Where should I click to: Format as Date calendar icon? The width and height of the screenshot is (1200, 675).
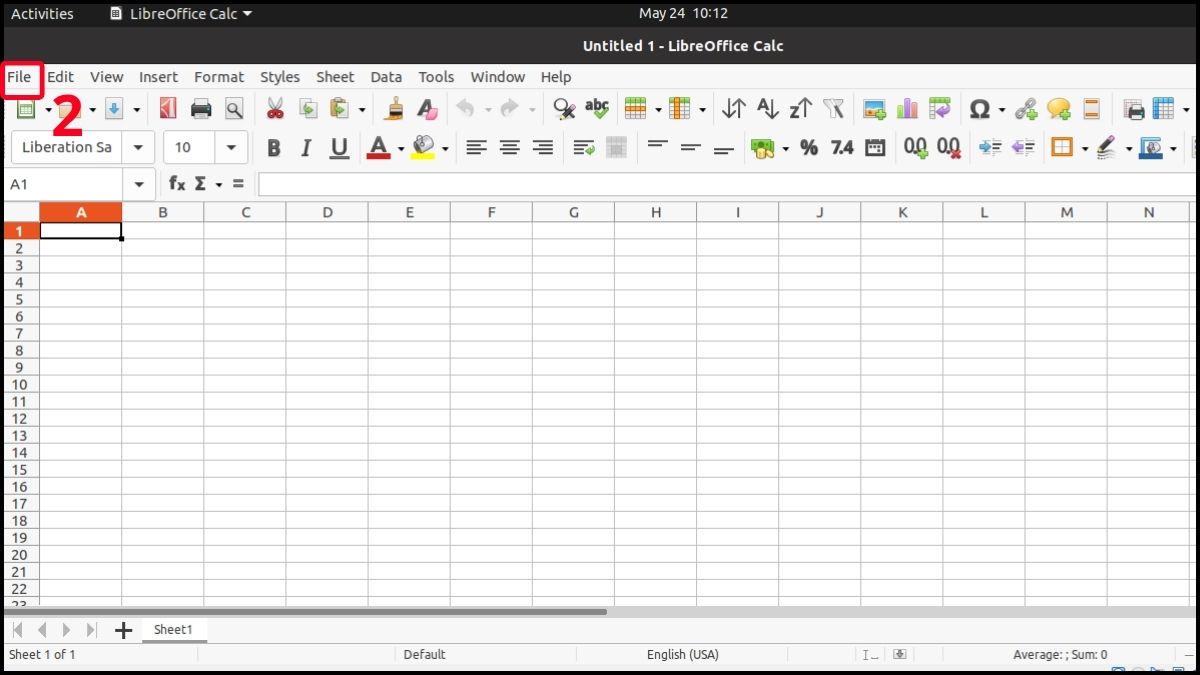875,148
